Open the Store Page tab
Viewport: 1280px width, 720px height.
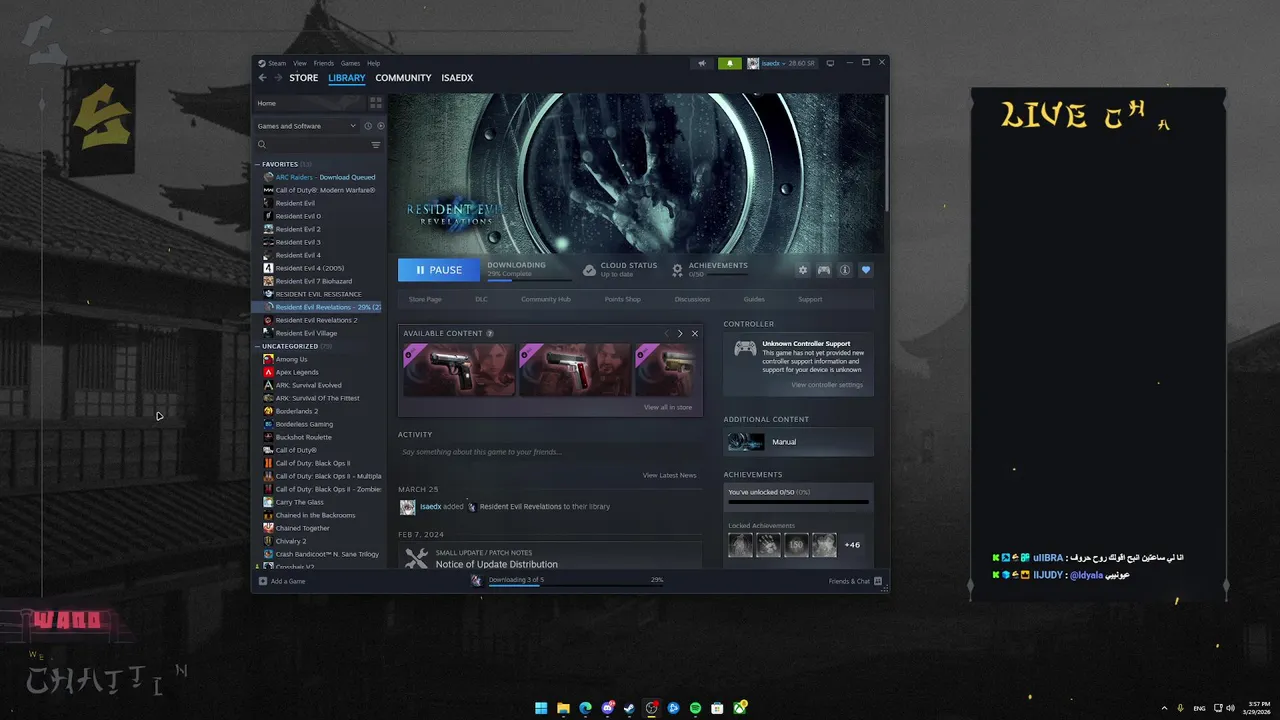coord(425,299)
